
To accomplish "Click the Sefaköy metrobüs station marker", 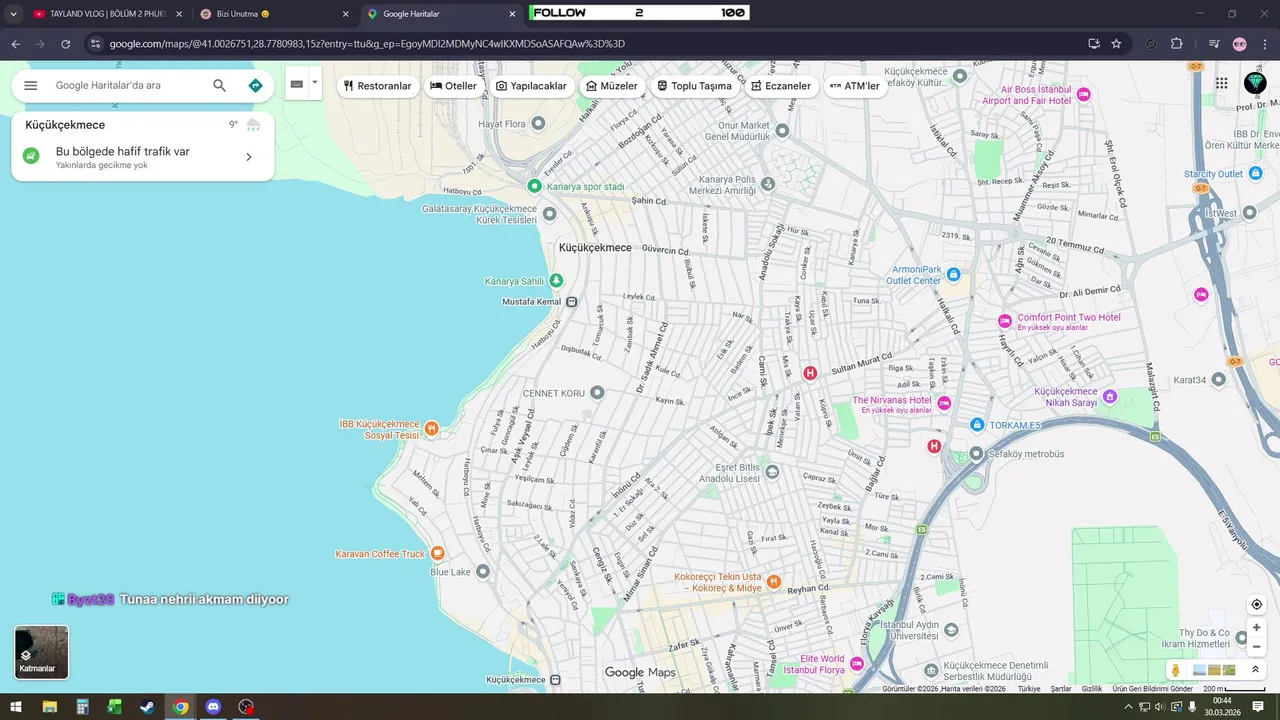I will [x=977, y=454].
